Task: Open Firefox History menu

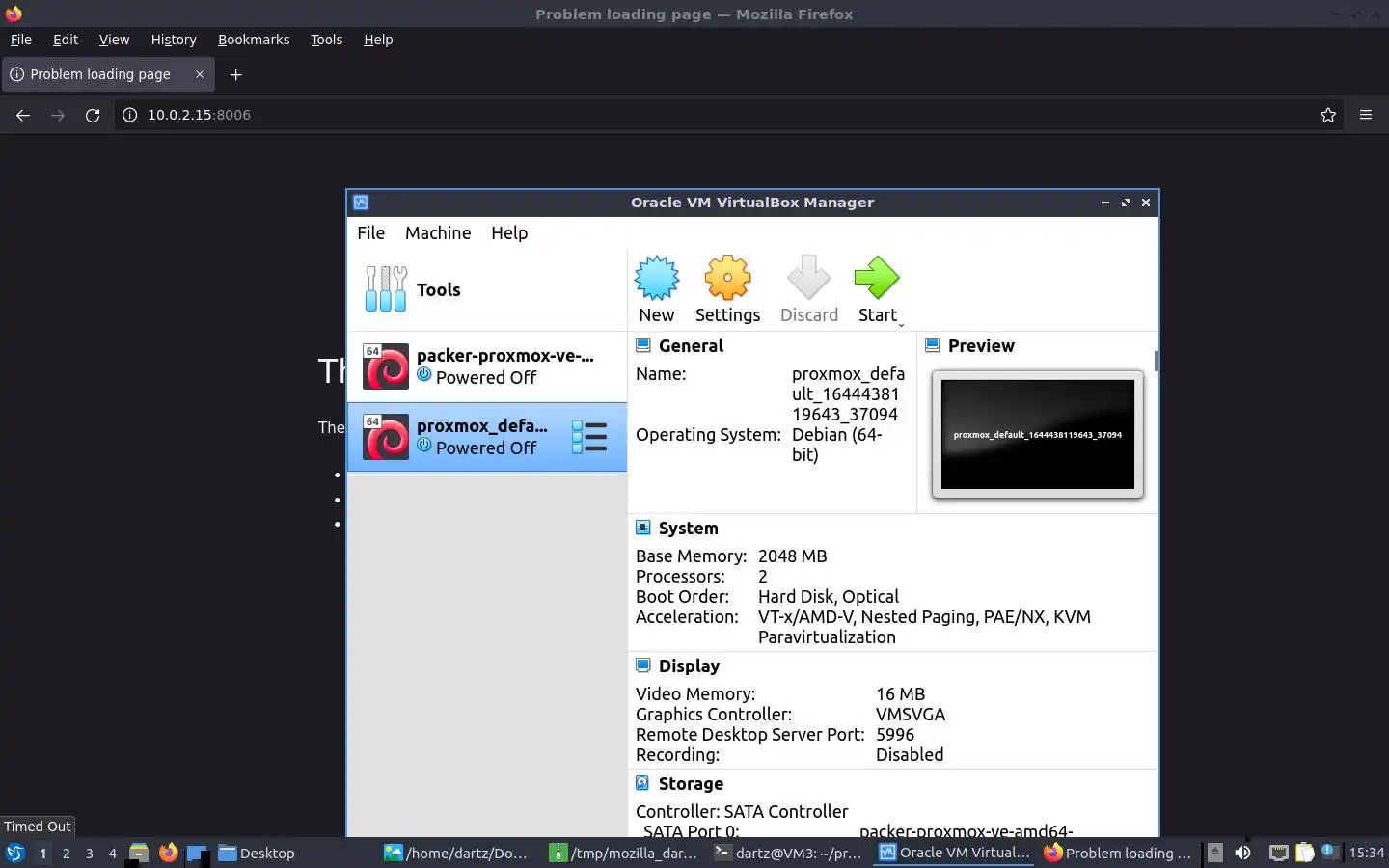Action: (174, 40)
